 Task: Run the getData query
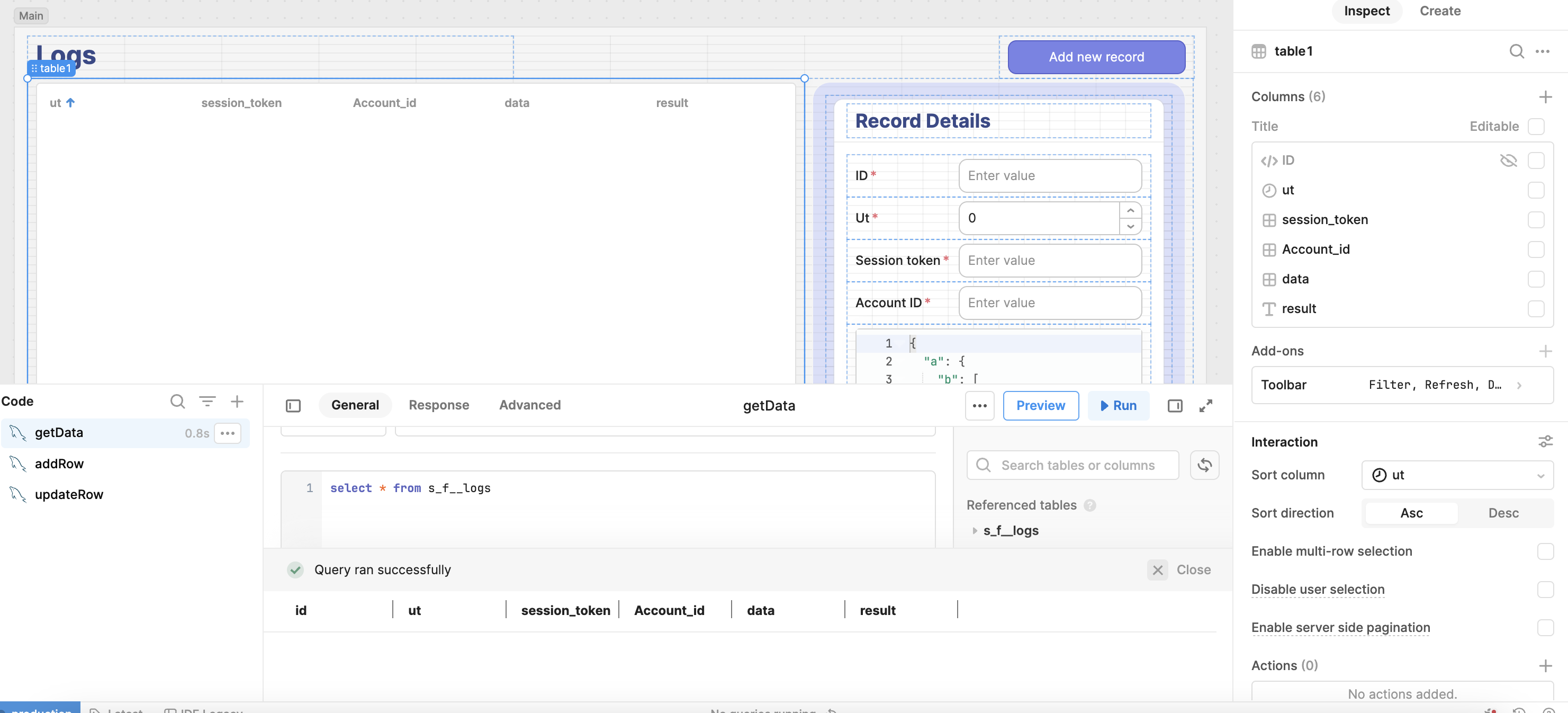click(x=1118, y=406)
